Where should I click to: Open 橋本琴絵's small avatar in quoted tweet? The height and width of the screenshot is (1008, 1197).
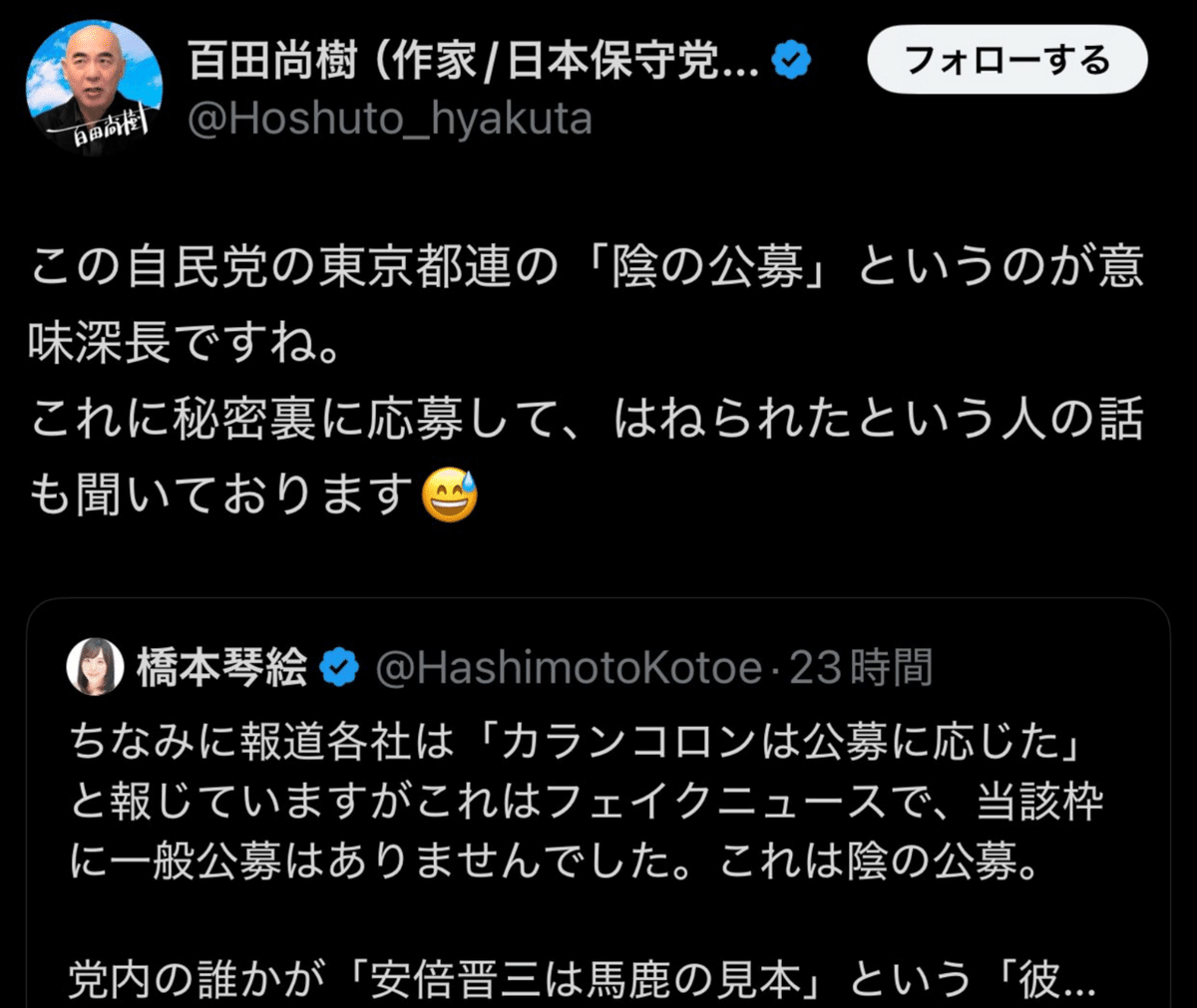pyautogui.click(x=95, y=667)
